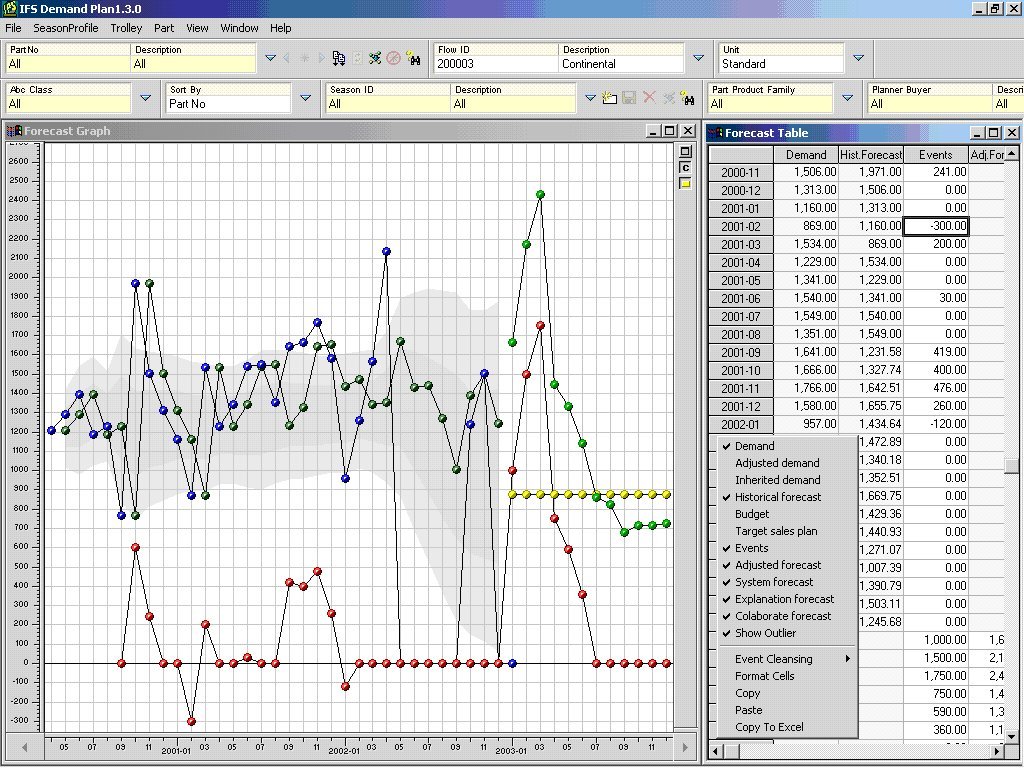Expand the Event Cleansing submenu

coord(787,659)
